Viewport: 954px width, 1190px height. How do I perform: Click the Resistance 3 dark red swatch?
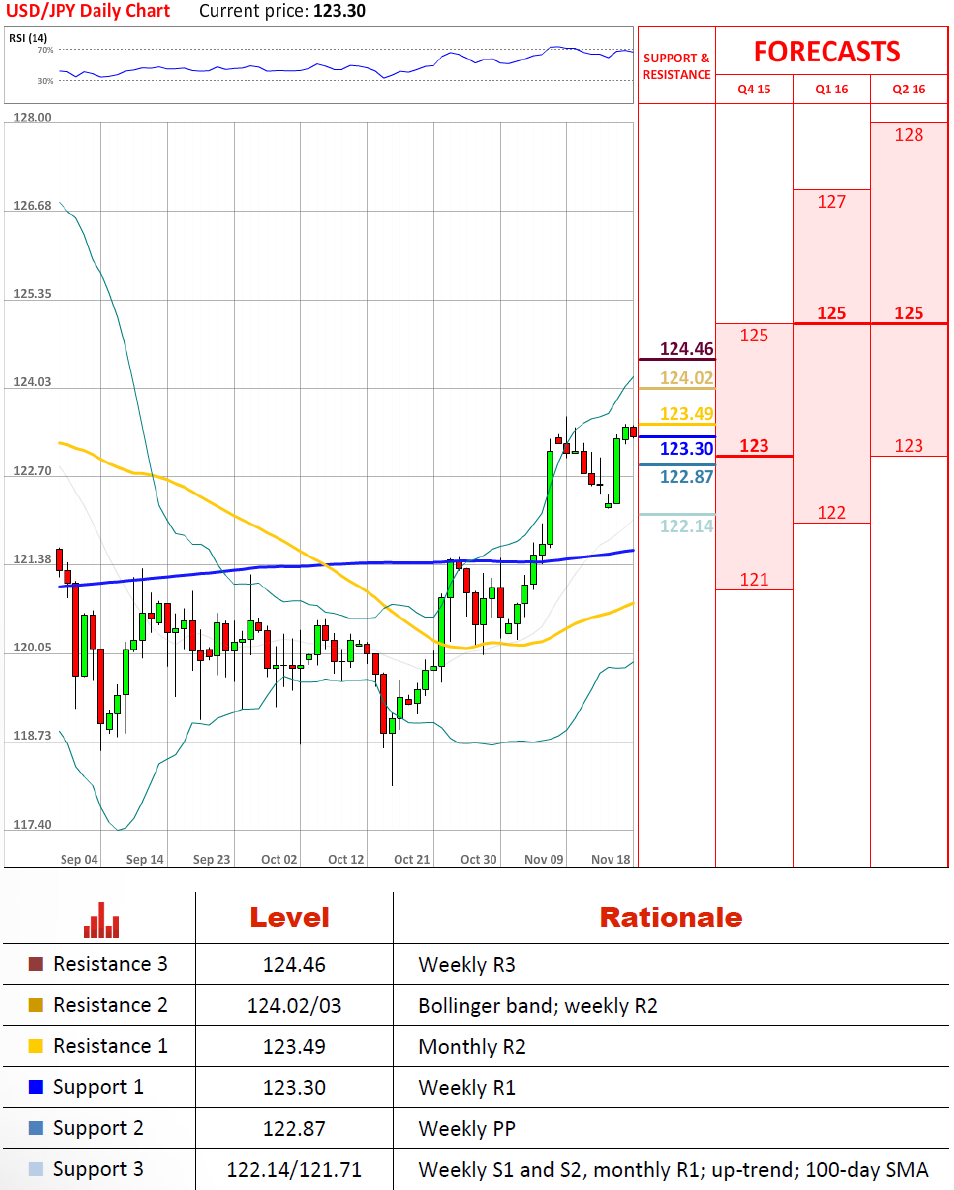pos(36,964)
